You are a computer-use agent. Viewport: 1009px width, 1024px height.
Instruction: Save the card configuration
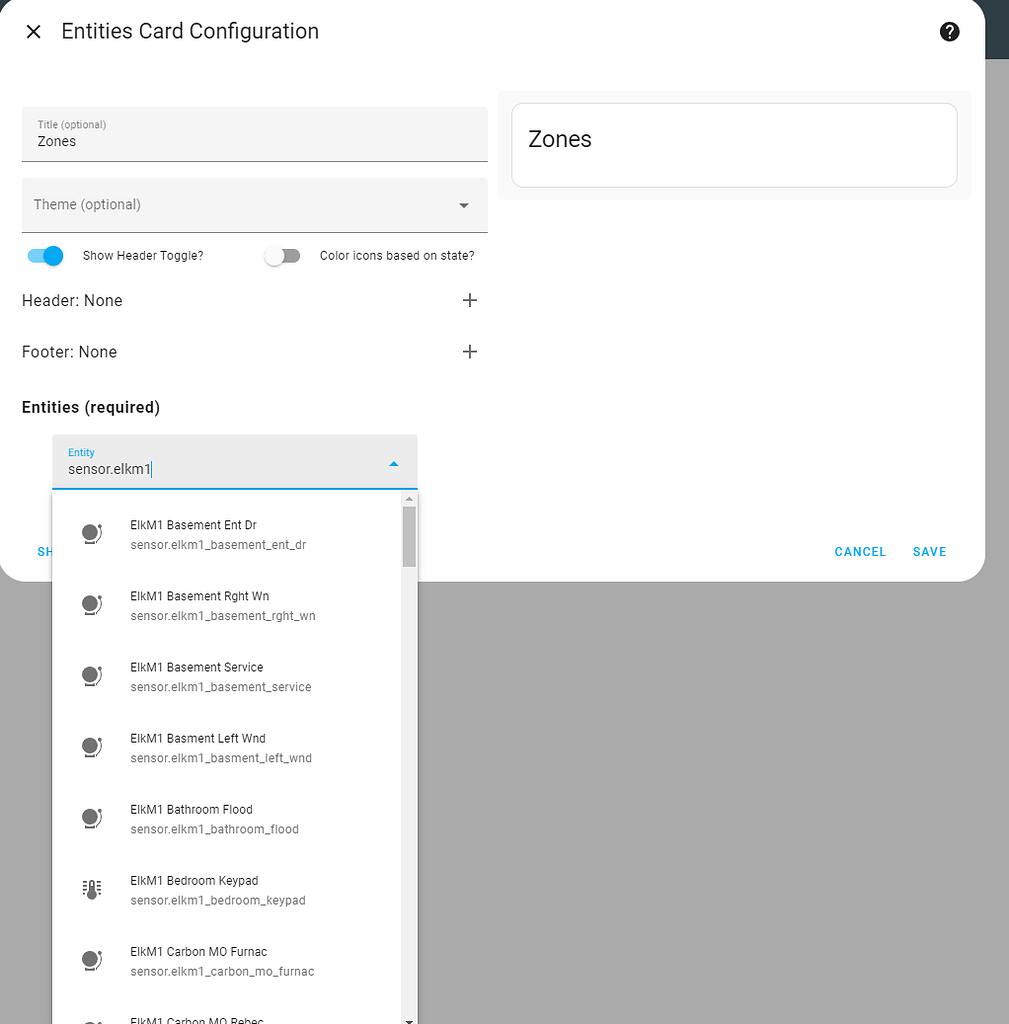(x=929, y=552)
